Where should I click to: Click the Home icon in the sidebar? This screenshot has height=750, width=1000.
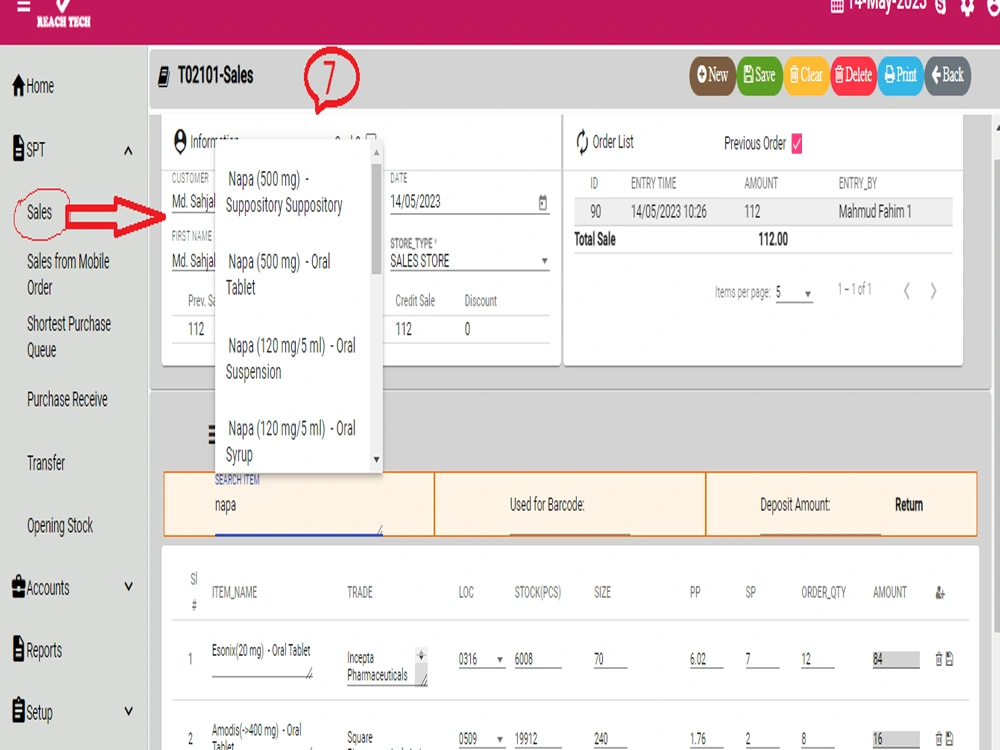tap(18, 85)
